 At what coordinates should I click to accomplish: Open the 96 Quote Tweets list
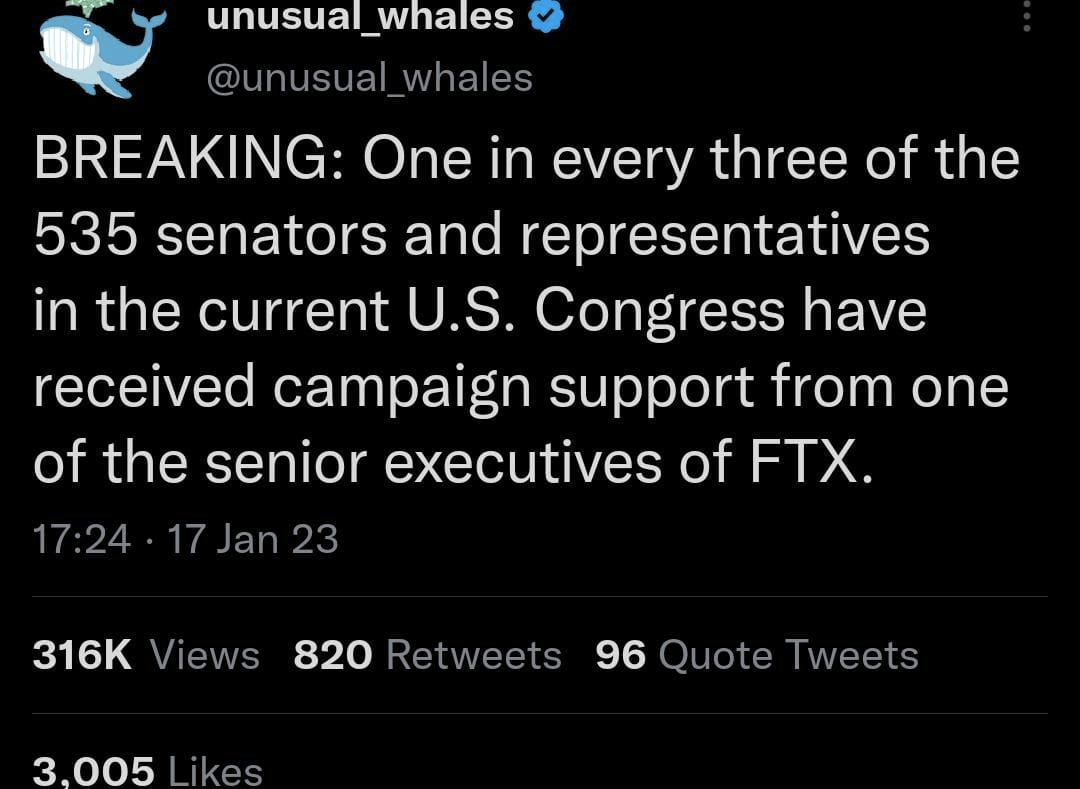click(756, 655)
